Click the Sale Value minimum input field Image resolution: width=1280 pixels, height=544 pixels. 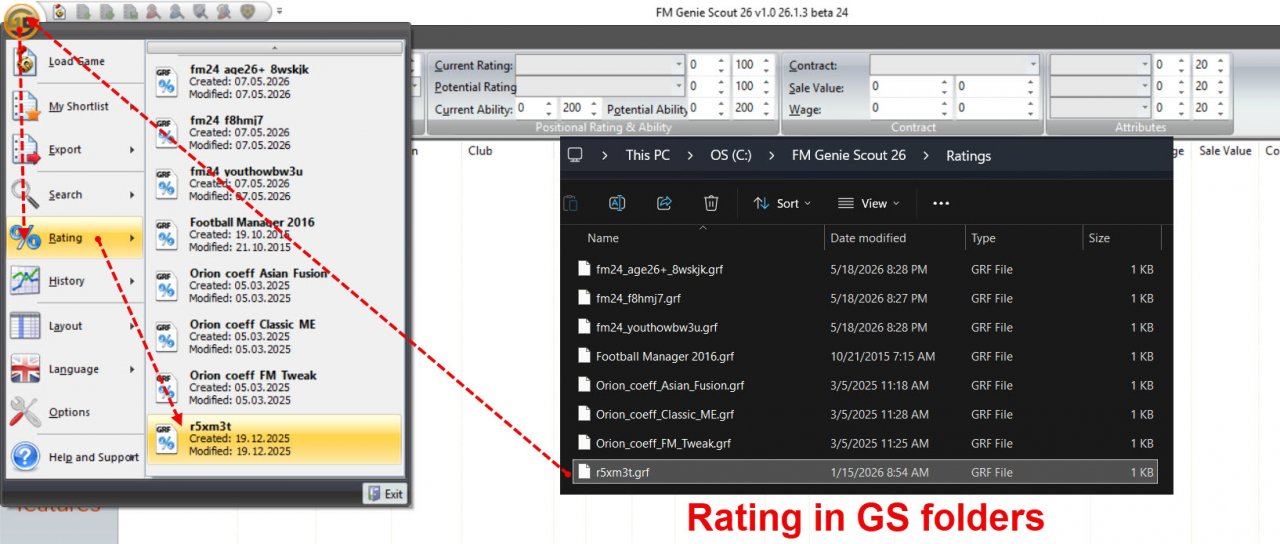[911, 87]
